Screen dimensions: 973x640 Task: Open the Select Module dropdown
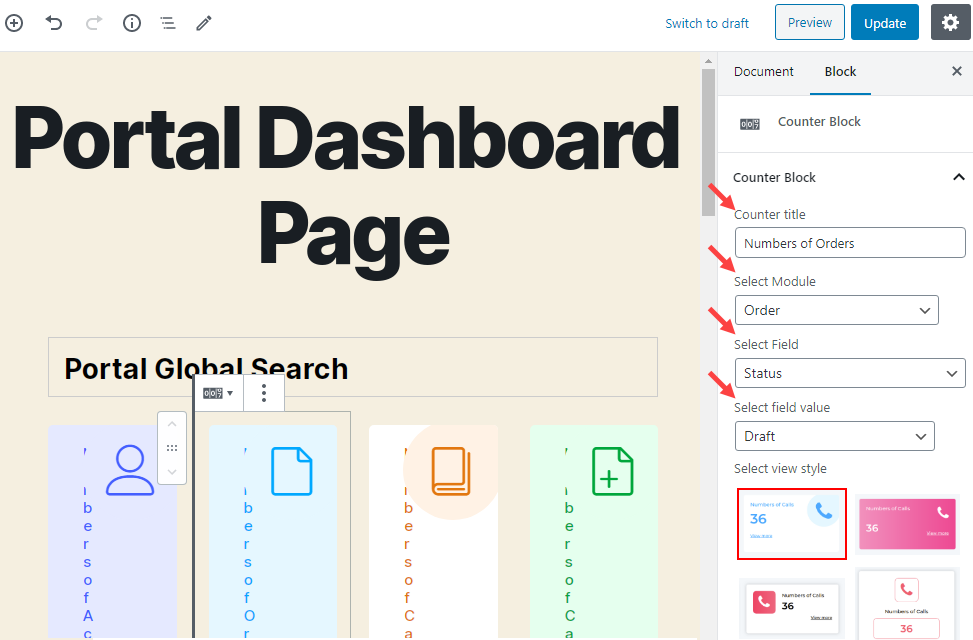(836, 310)
